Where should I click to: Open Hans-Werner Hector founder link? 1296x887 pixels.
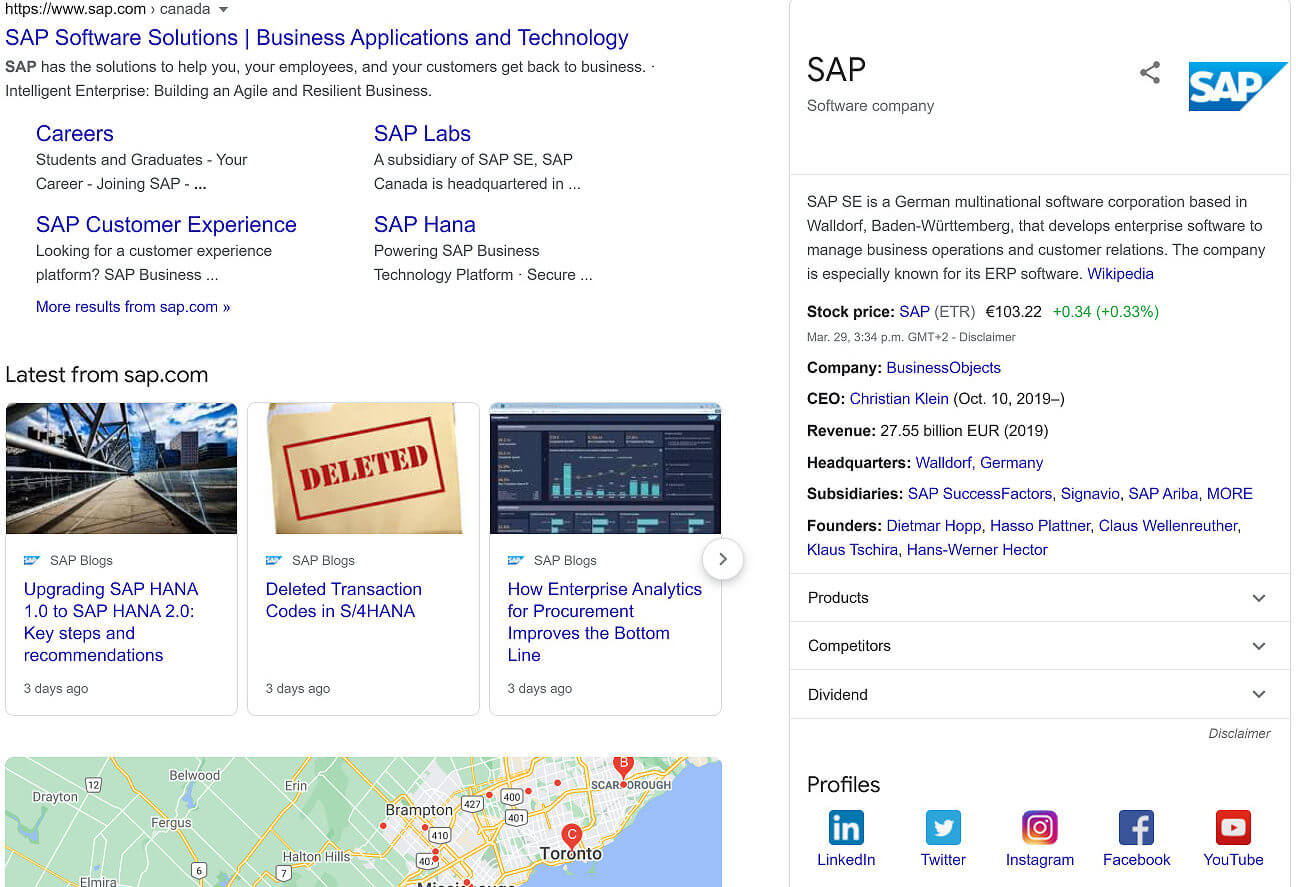pos(977,550)
